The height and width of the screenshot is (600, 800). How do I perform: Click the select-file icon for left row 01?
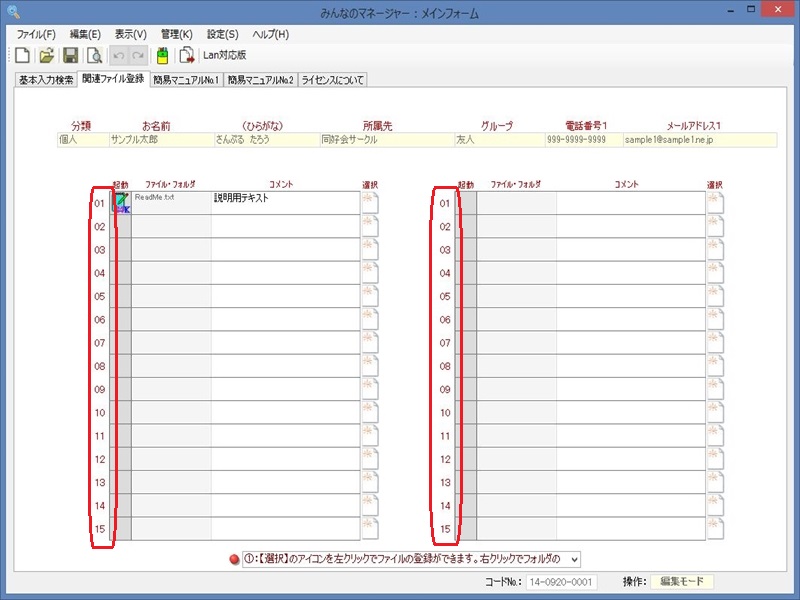(369, 203)
